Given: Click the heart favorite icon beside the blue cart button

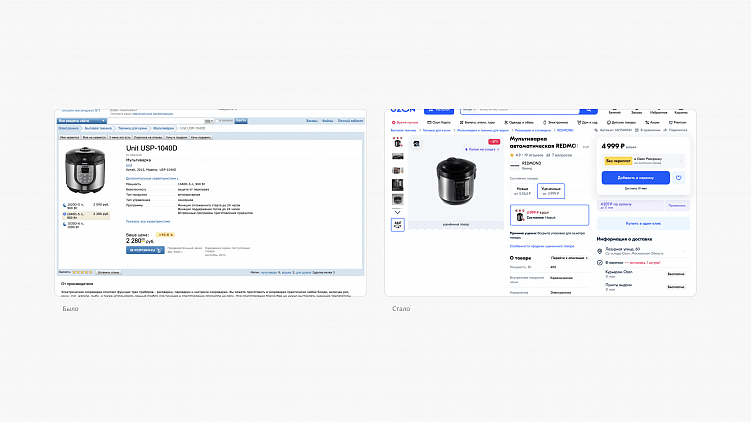Looking at the screenshot, I should click(679, 178).
